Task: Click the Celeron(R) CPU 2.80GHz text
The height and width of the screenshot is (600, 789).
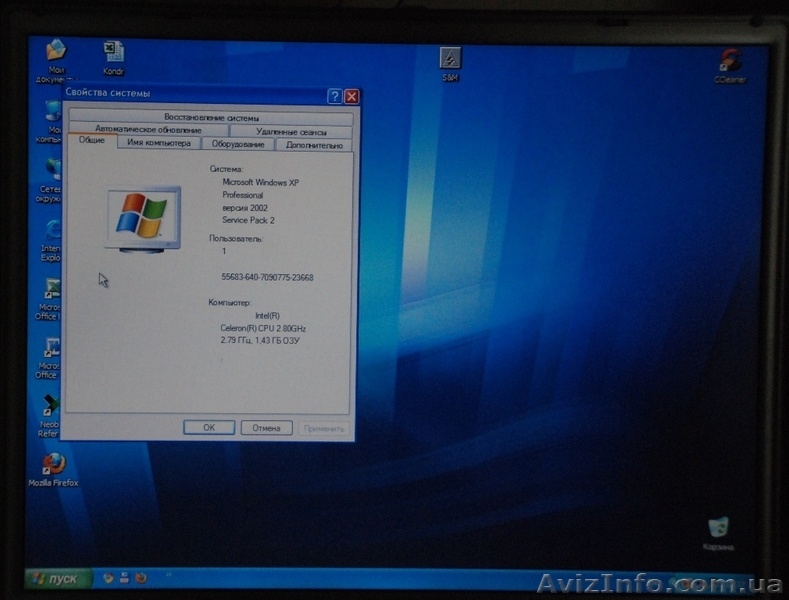Action: [263, 328]
